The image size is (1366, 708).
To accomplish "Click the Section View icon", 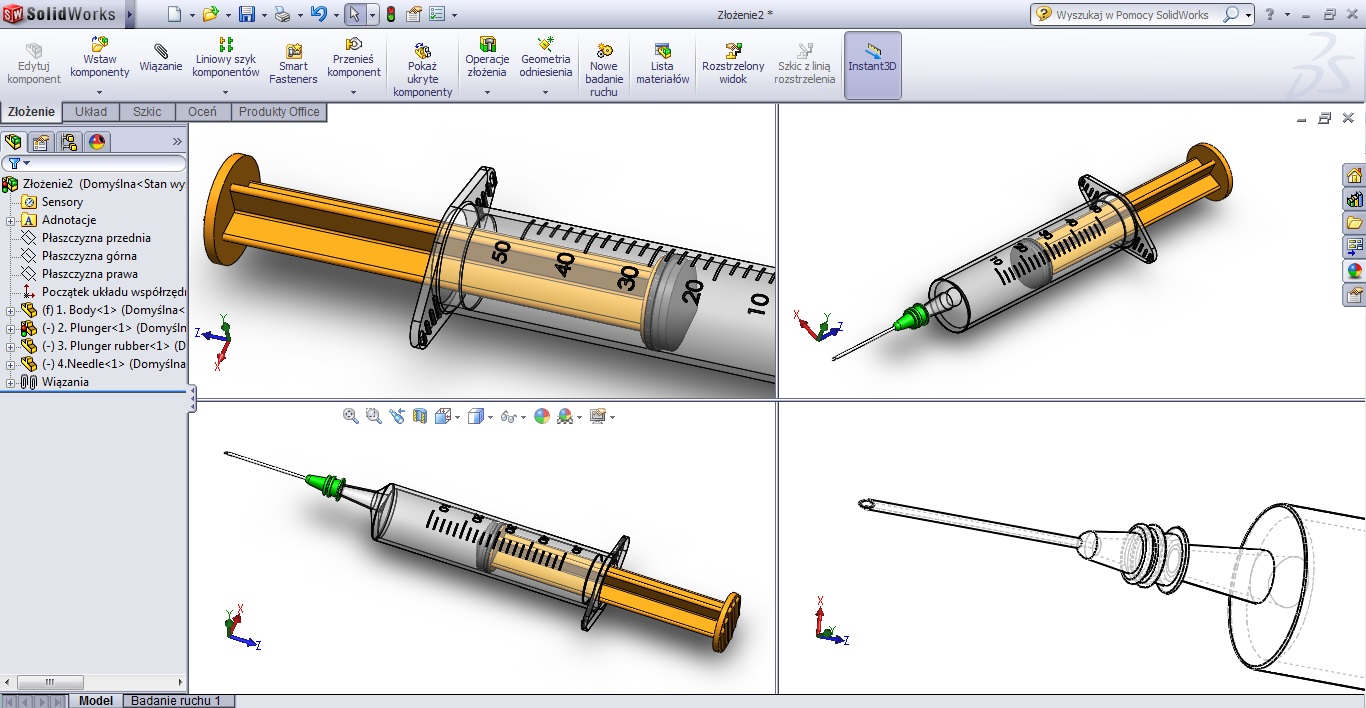I will (x=420, y=416).
